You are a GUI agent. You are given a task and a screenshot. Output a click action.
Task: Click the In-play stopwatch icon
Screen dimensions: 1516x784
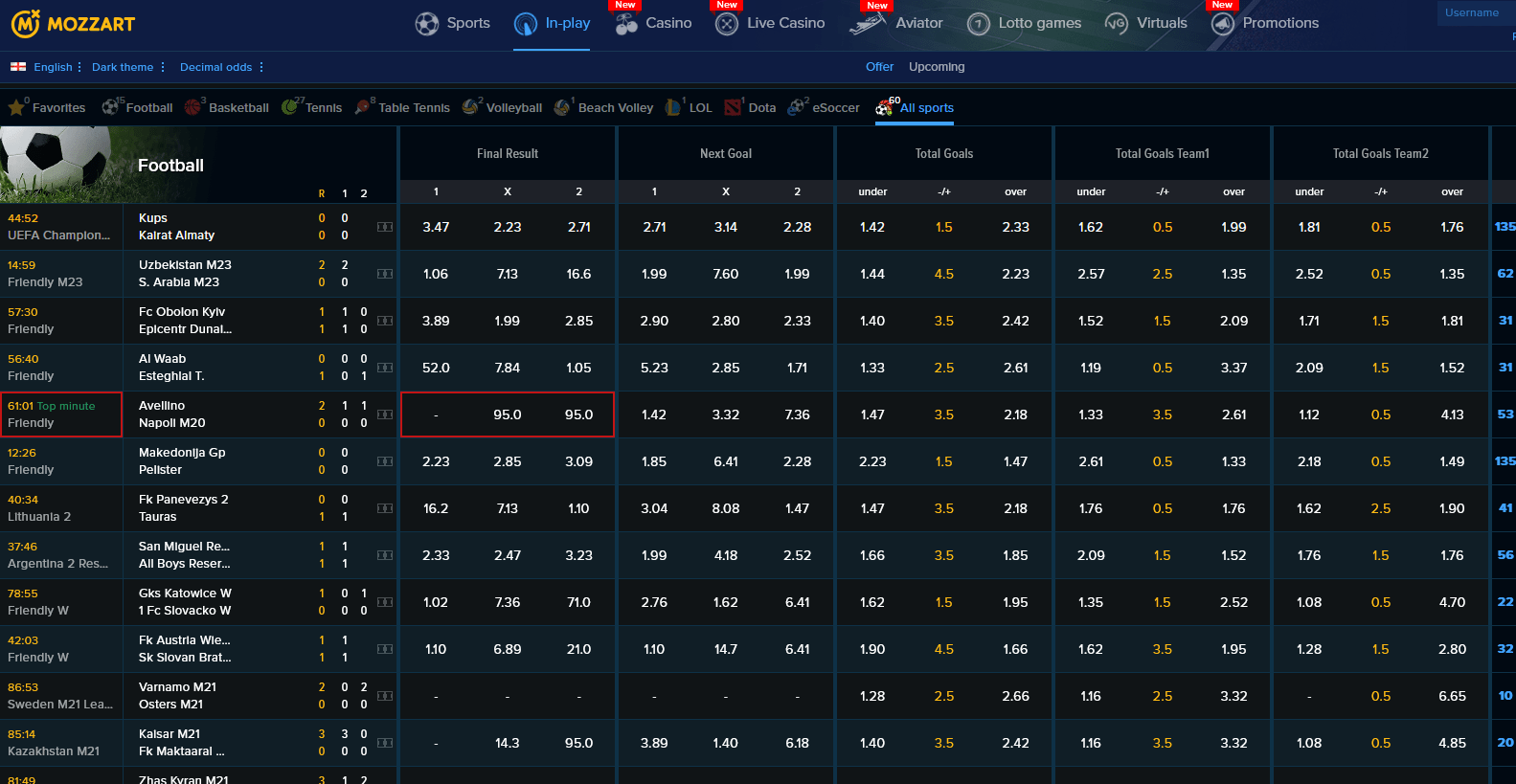point(526,24)
